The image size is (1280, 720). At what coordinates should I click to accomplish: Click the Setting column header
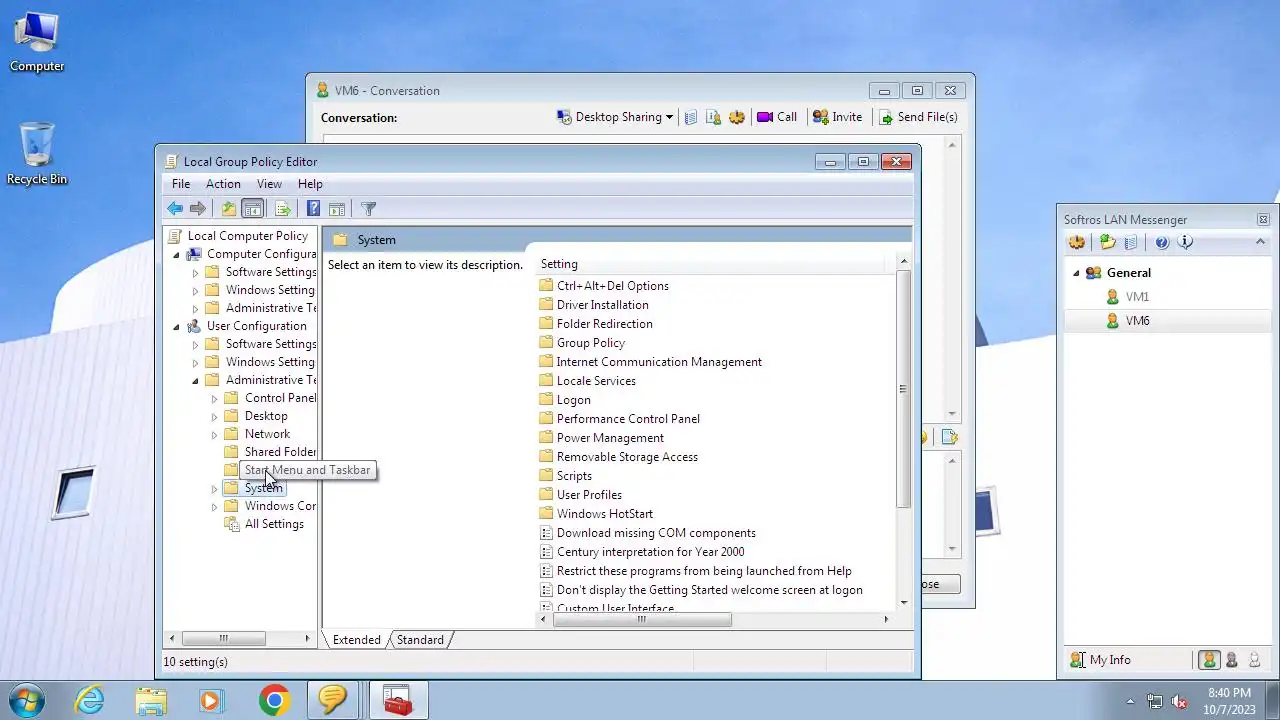tap(711, 264)
